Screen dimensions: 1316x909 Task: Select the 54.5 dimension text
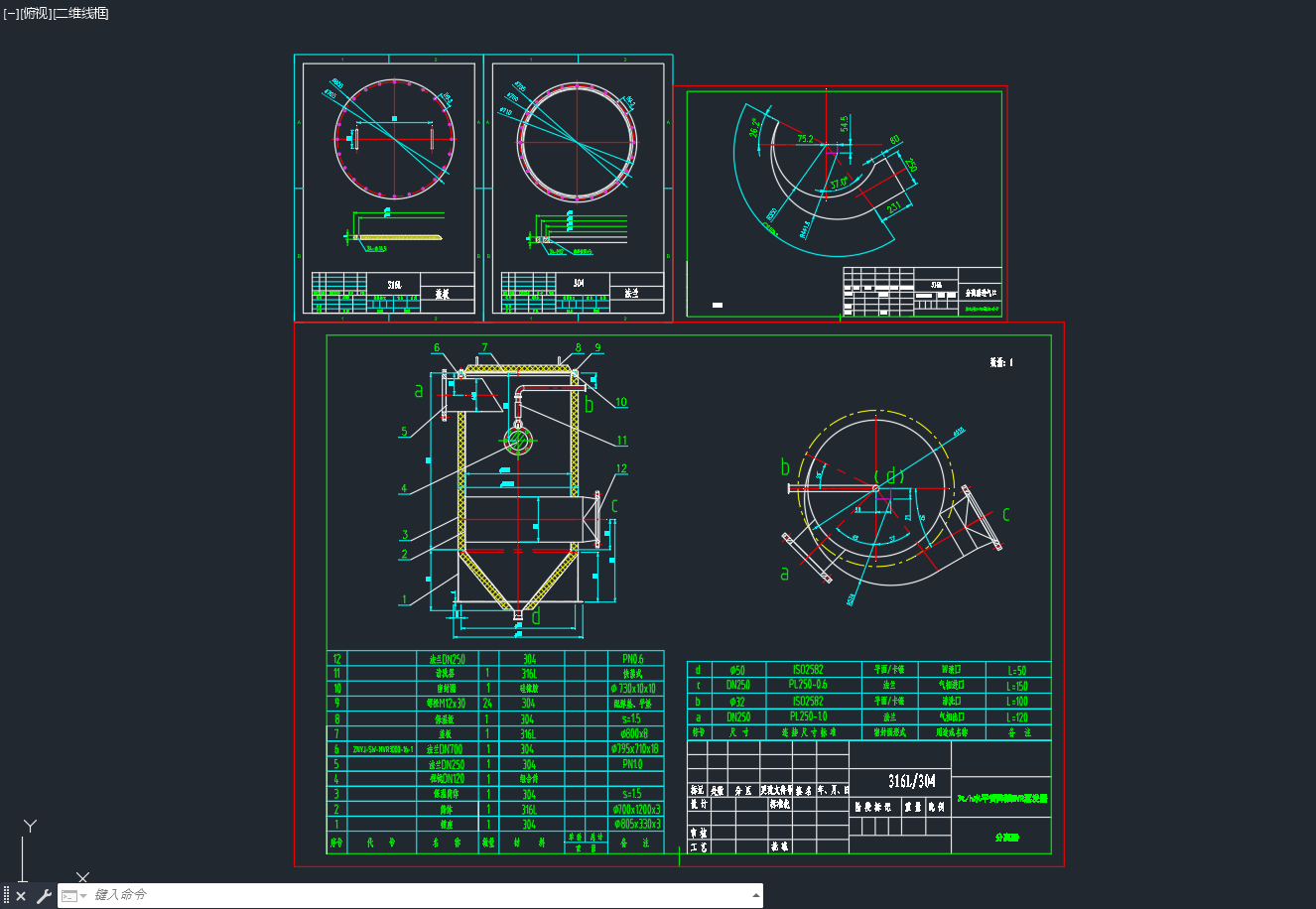point(845,124)
